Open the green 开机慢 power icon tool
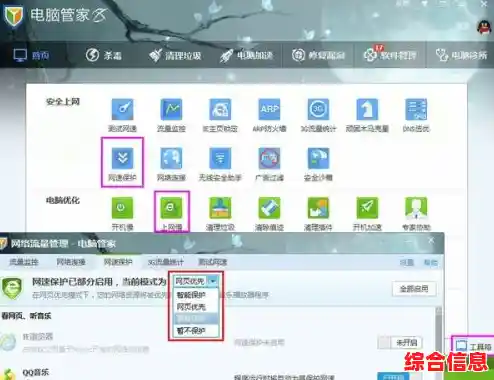 pos(122,213)
